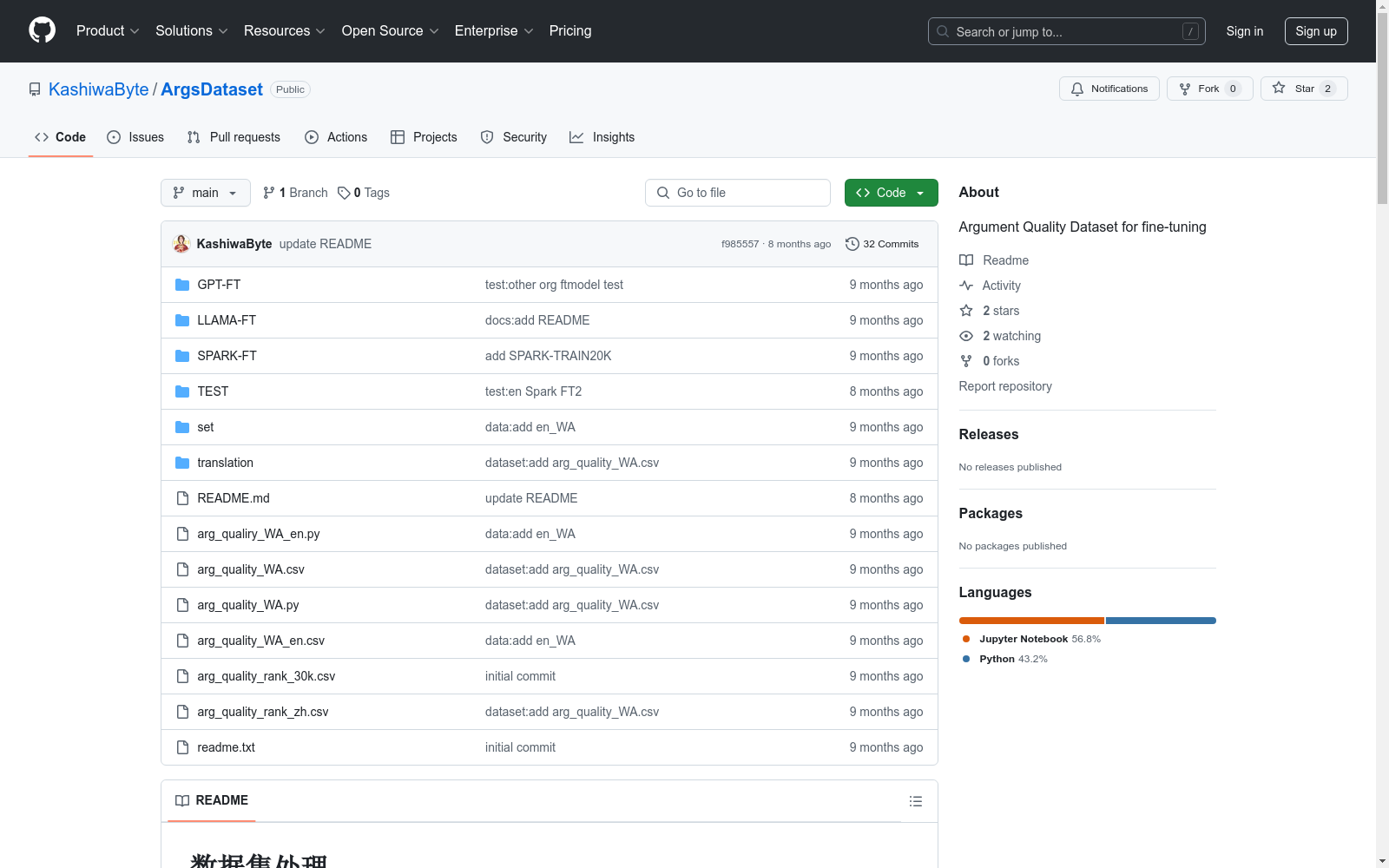Open the TEST folder icon

pyautogui.click(x=182, y=391)
